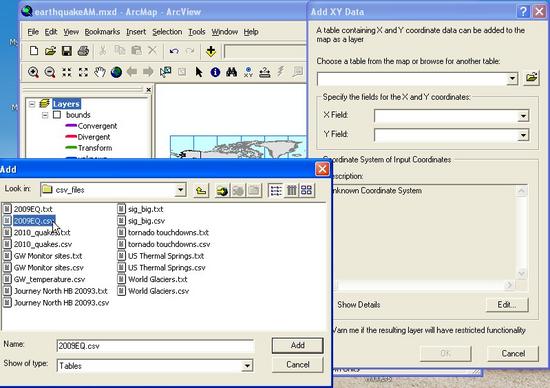Close the table of contents panel
The width and height of the screenshot is (550, 388).
click(x=149, y=90)
